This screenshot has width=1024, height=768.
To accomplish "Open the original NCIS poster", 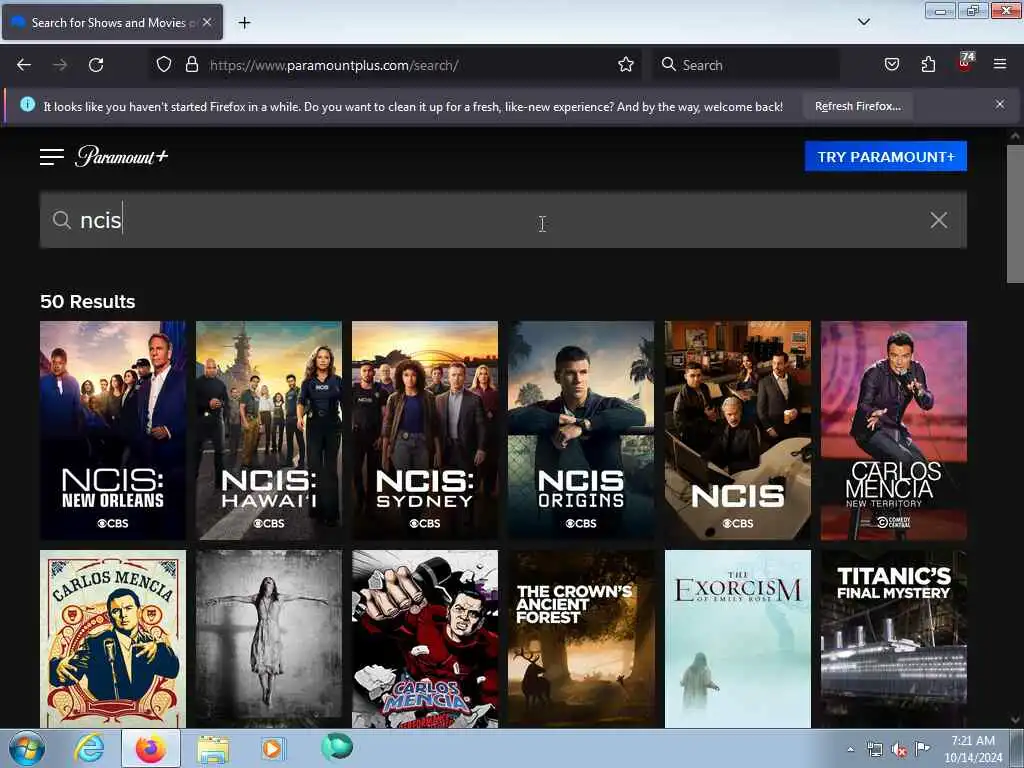I will click(738, 430).
